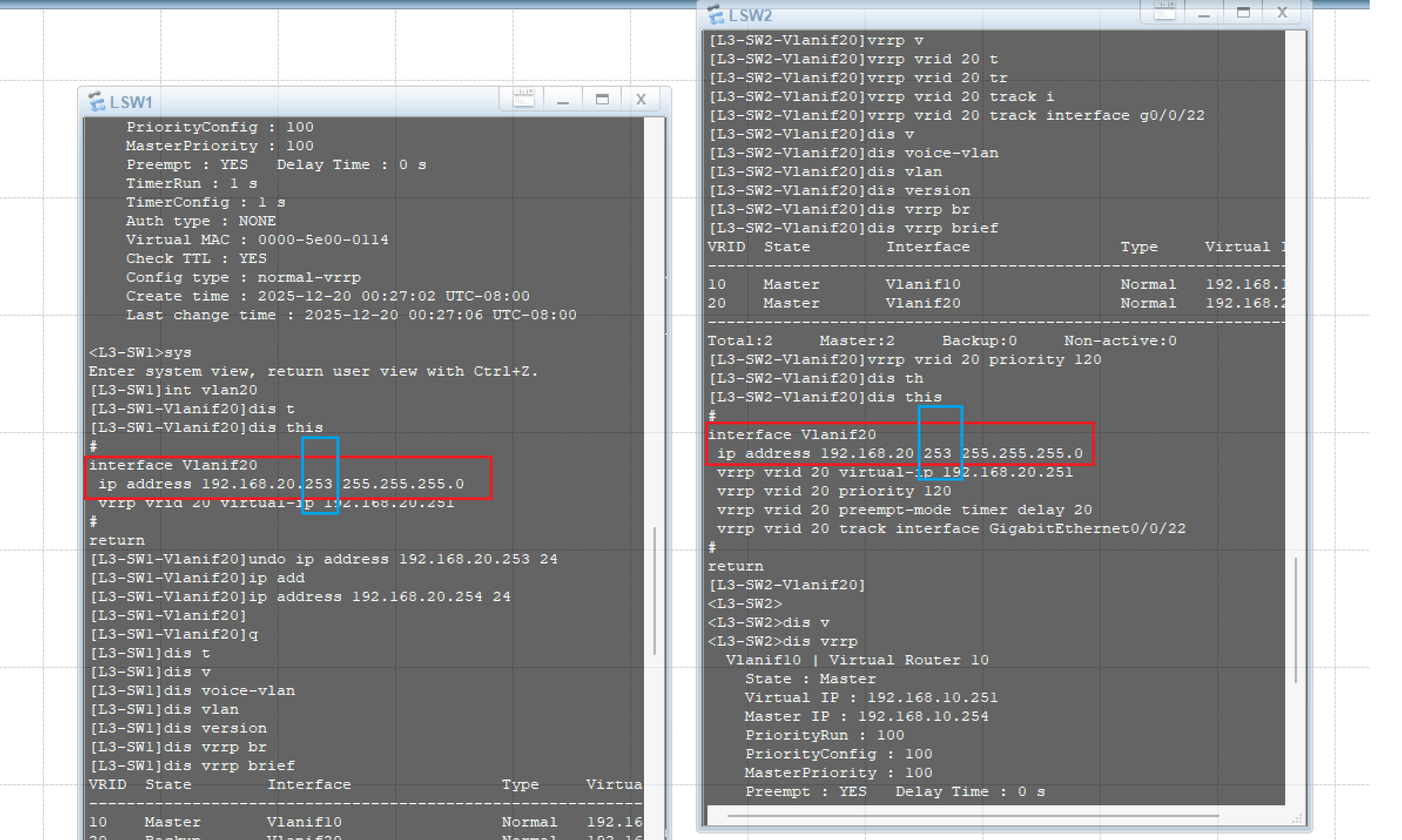Screen dimensions: 1402x840
Task: Click the LSW2 title bar text
Action: [750, 15]
